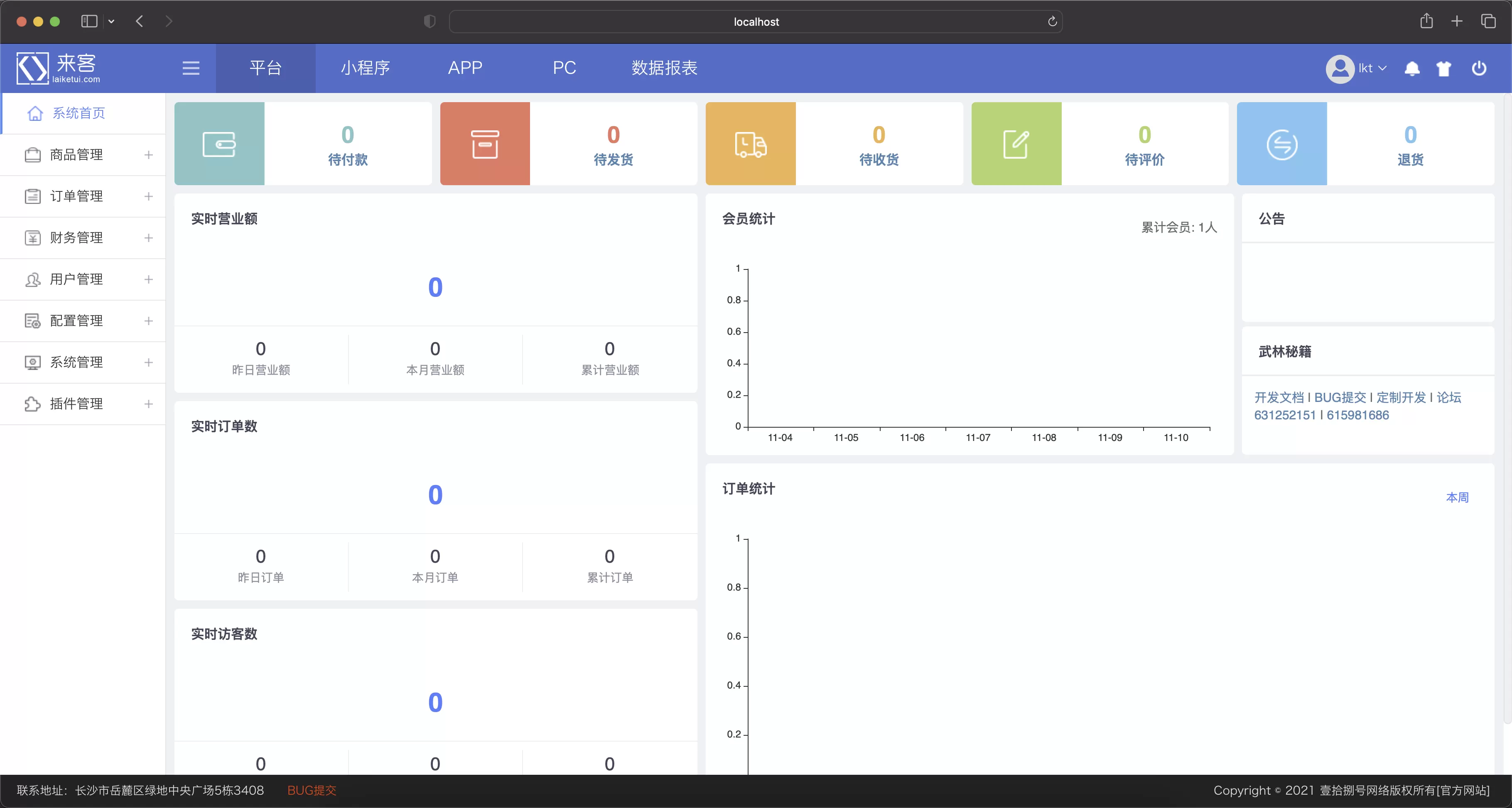
Task: Click the 待发货 archive box icon
Action: (x=485, y=144)
